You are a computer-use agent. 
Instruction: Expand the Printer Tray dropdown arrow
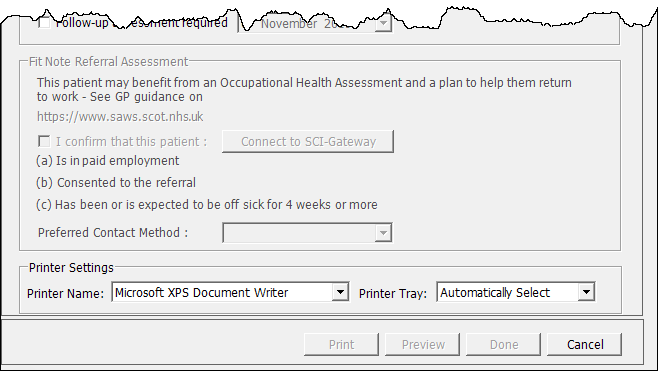pos(586,292)
